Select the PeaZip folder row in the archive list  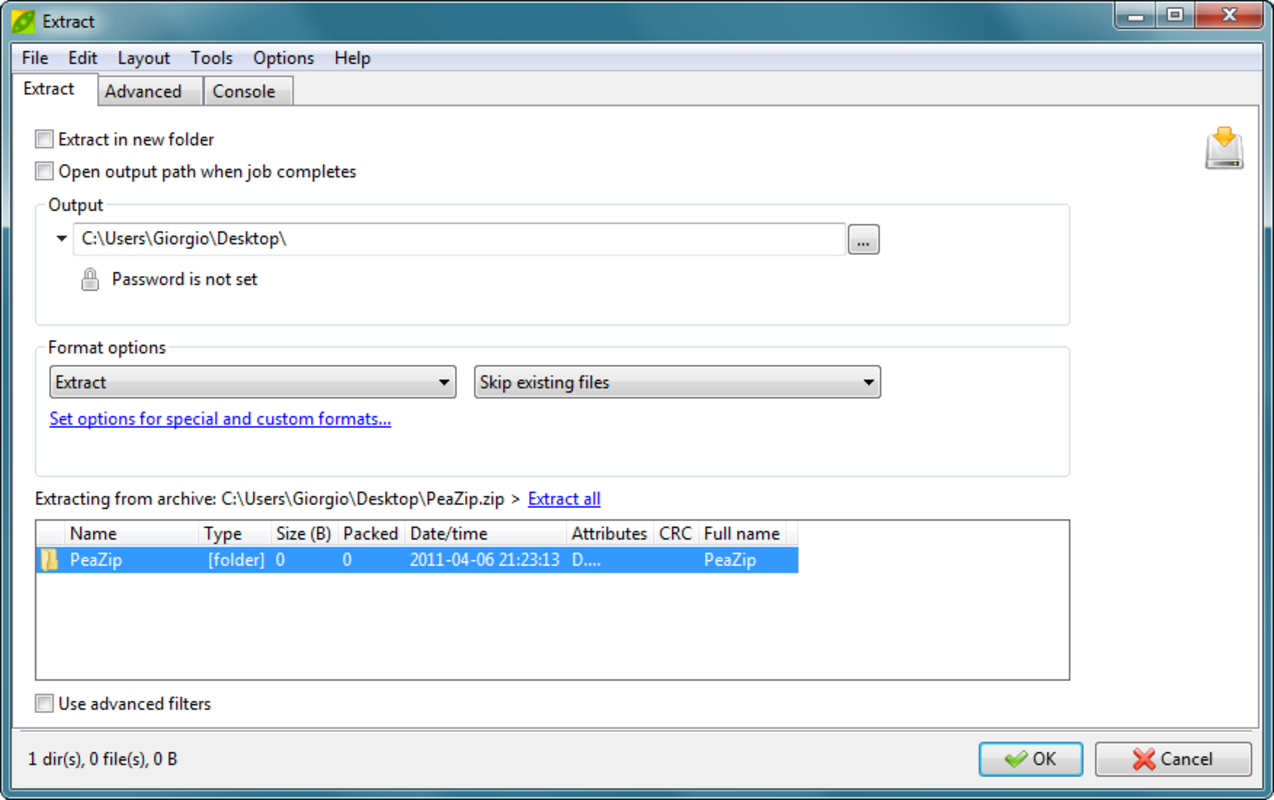click(x=300, y=560)
